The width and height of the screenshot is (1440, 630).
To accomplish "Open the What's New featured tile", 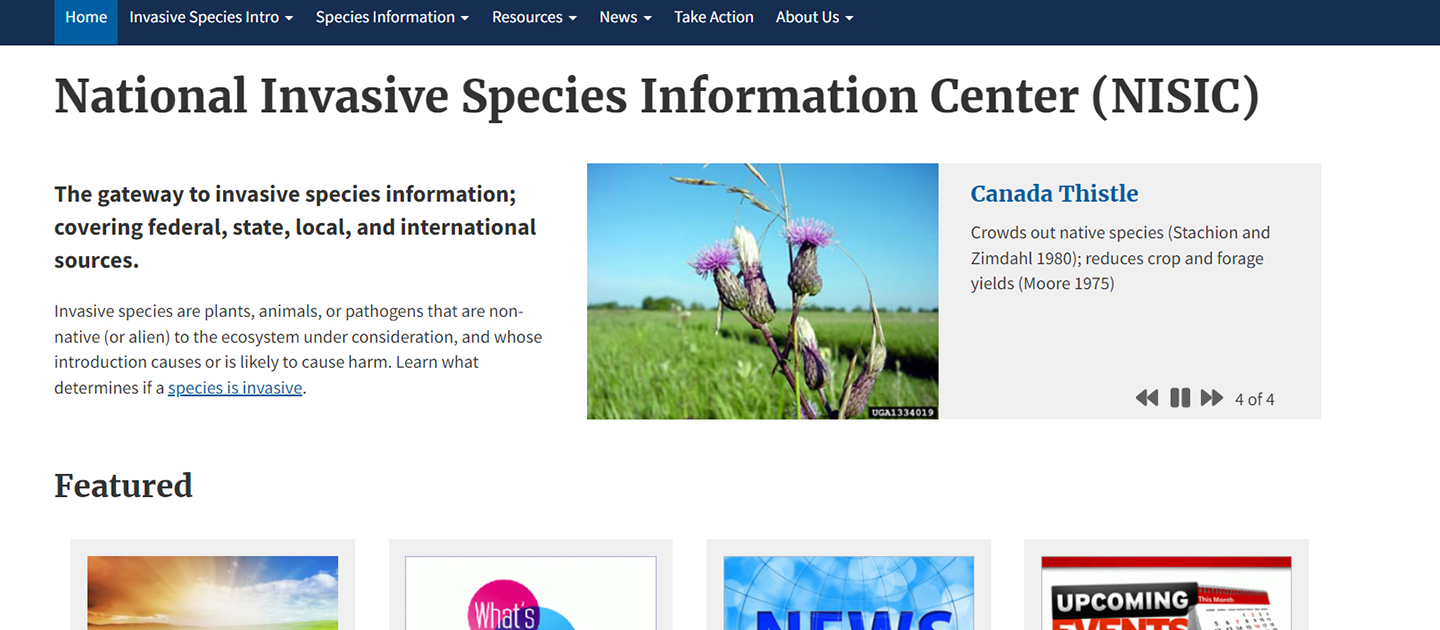I will (x=530, y=593).
